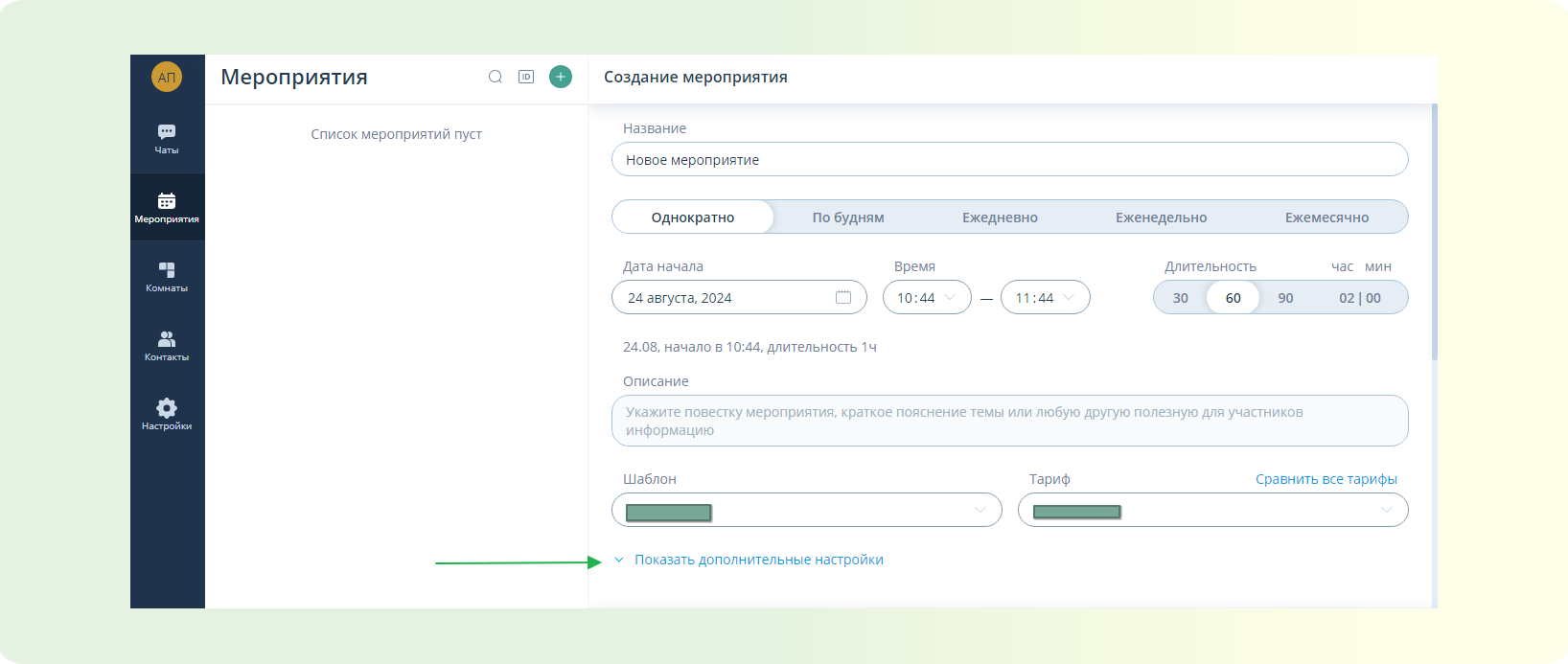Image resolution: width=1568 pixels, height=664 pixels.
Task: Select 60 minutes duration
Action: [x=1234, y=298]
